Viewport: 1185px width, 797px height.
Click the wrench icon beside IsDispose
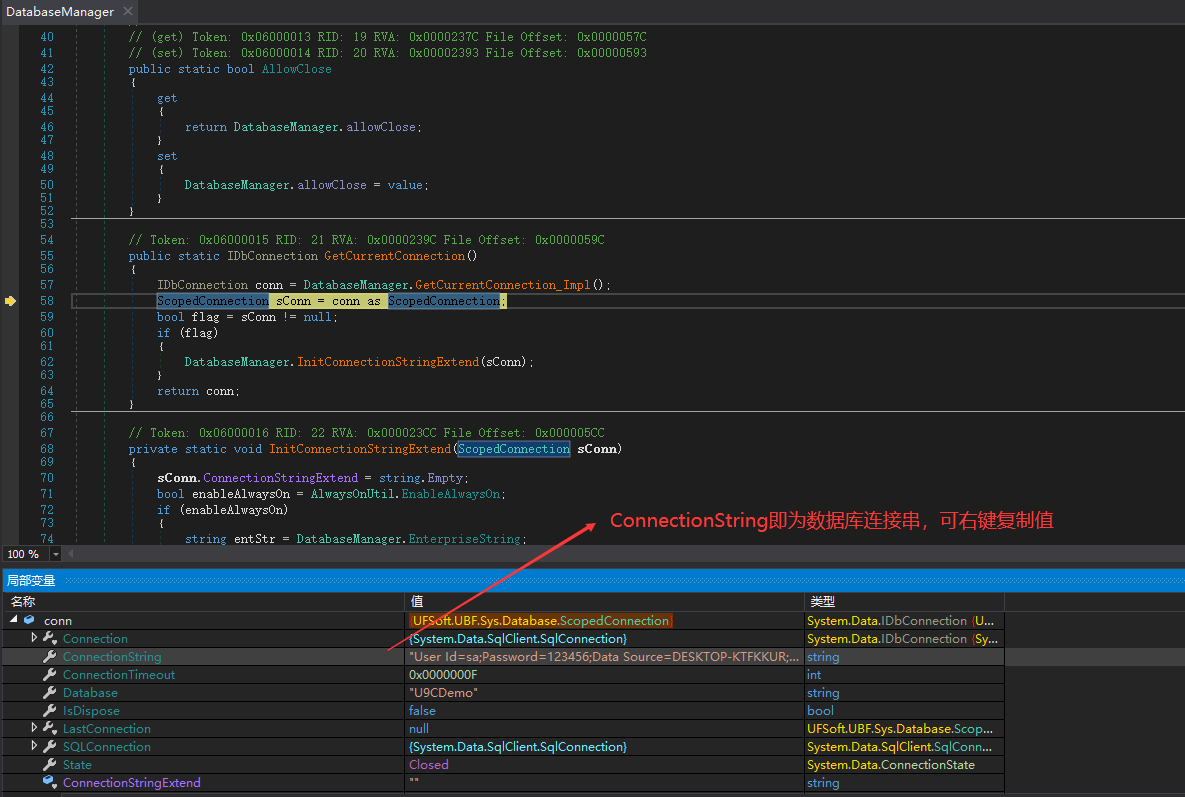(49, 711)
